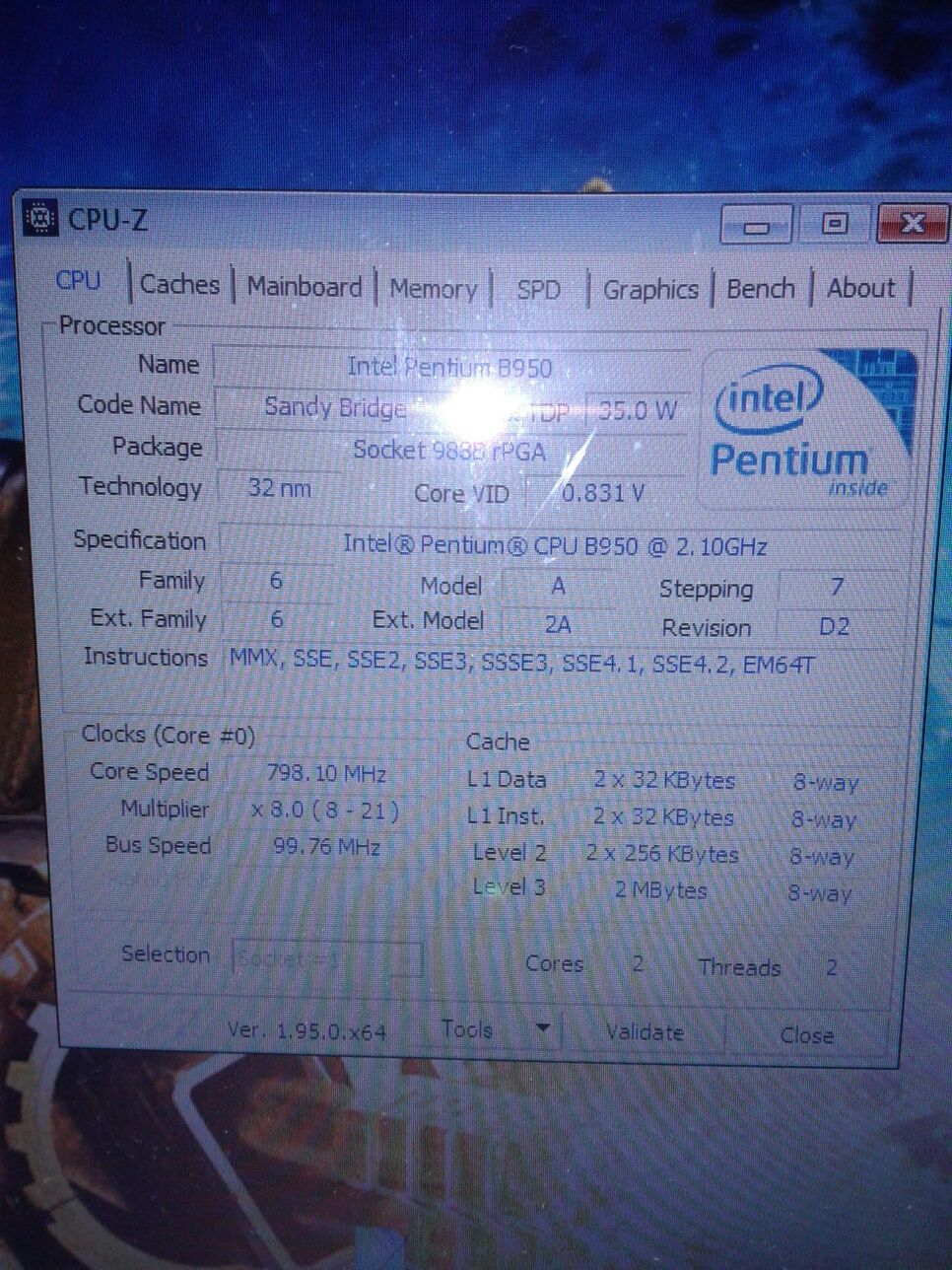
Task: Click the Multiplier value 'x 8.0 ( 8 - 21 )'
Action: (x=325, y=811)
